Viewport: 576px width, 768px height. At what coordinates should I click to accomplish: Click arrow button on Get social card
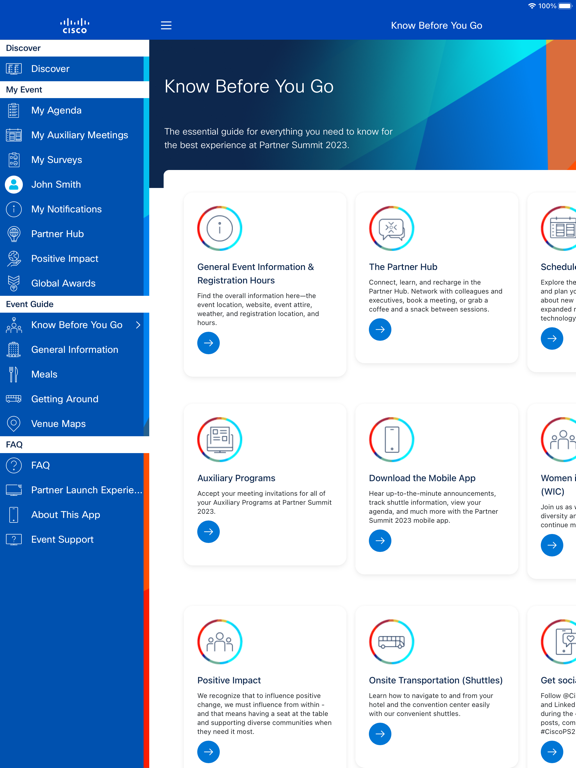pyautogui.click(x=552, y=752)
